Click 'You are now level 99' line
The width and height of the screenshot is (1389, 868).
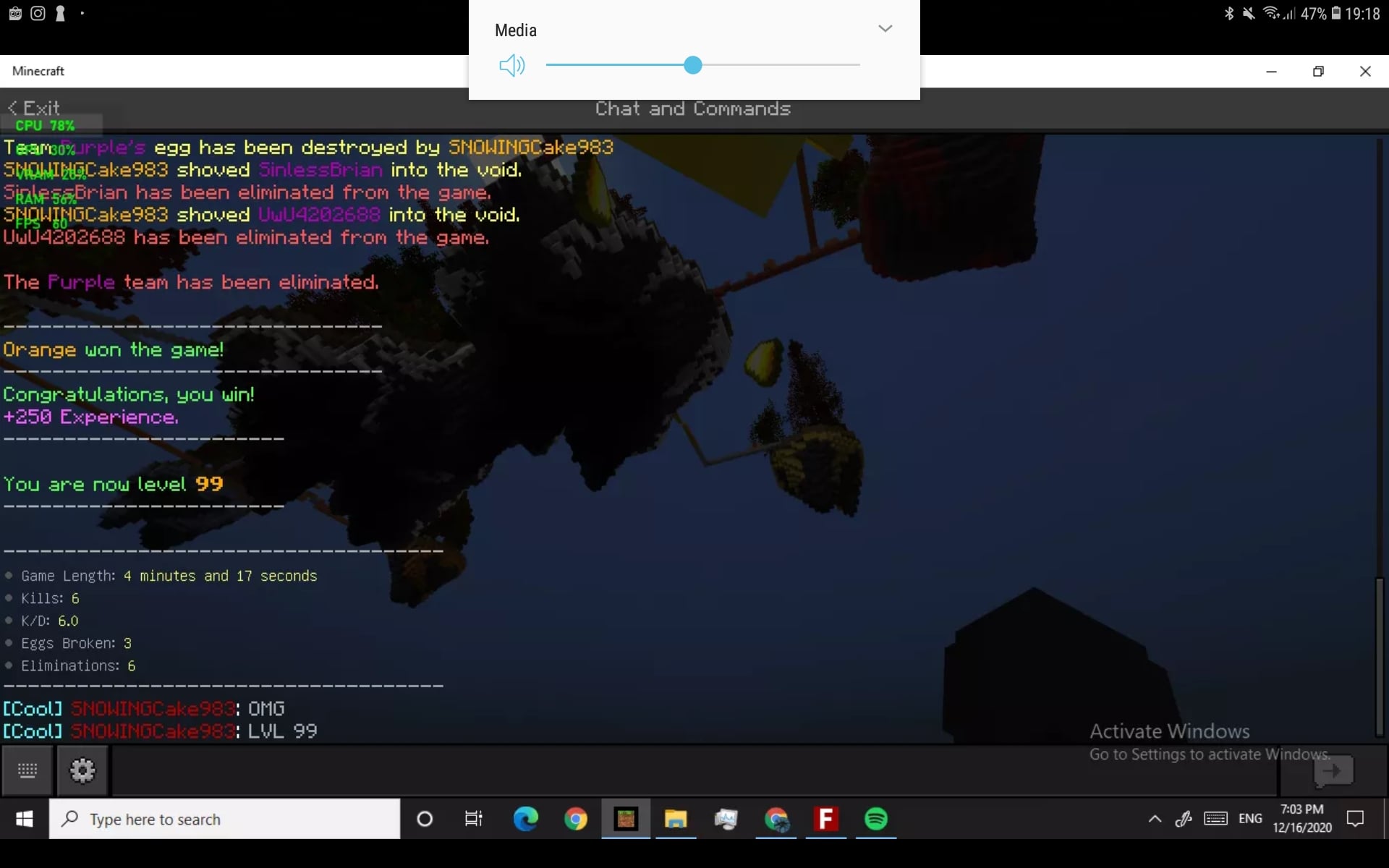tap(113, 485)
